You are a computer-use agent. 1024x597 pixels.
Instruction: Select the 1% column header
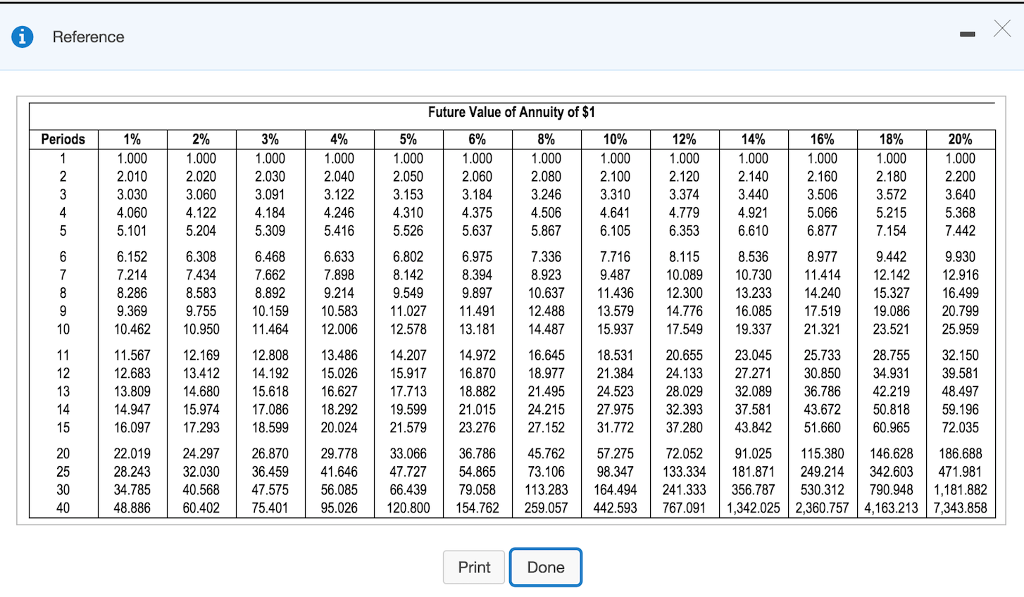[132, 139]
